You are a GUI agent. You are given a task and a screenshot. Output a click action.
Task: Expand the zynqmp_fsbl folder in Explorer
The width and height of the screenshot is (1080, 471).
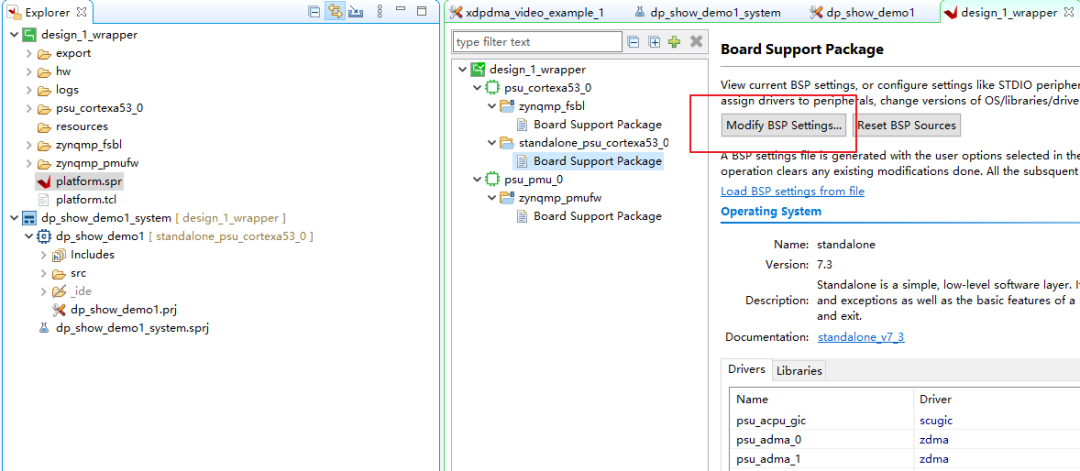click(x=28, y=145)
